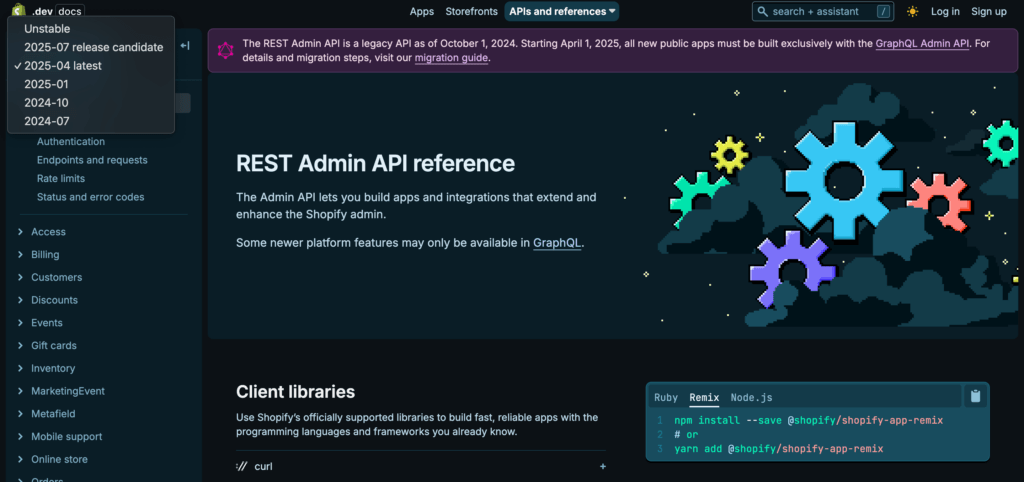
Task: Toggle the sun theme icon
Action: click(x=912, y=11)
